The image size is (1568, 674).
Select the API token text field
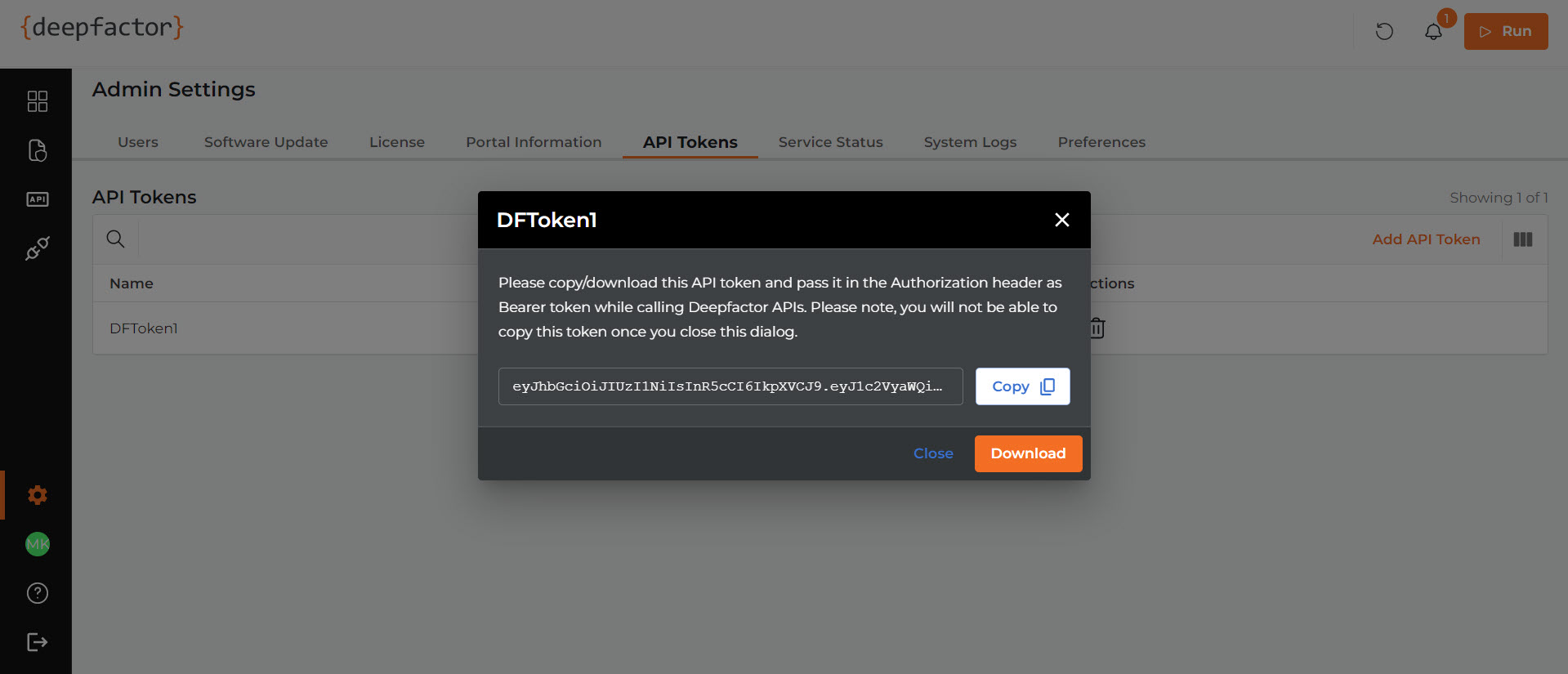coord(730,386)
